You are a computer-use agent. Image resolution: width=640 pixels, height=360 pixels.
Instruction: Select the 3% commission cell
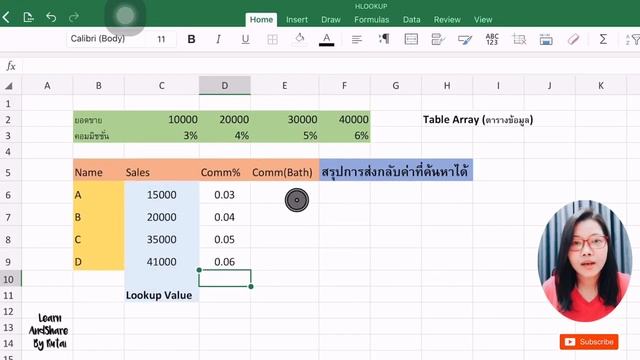tap(162, 135)
